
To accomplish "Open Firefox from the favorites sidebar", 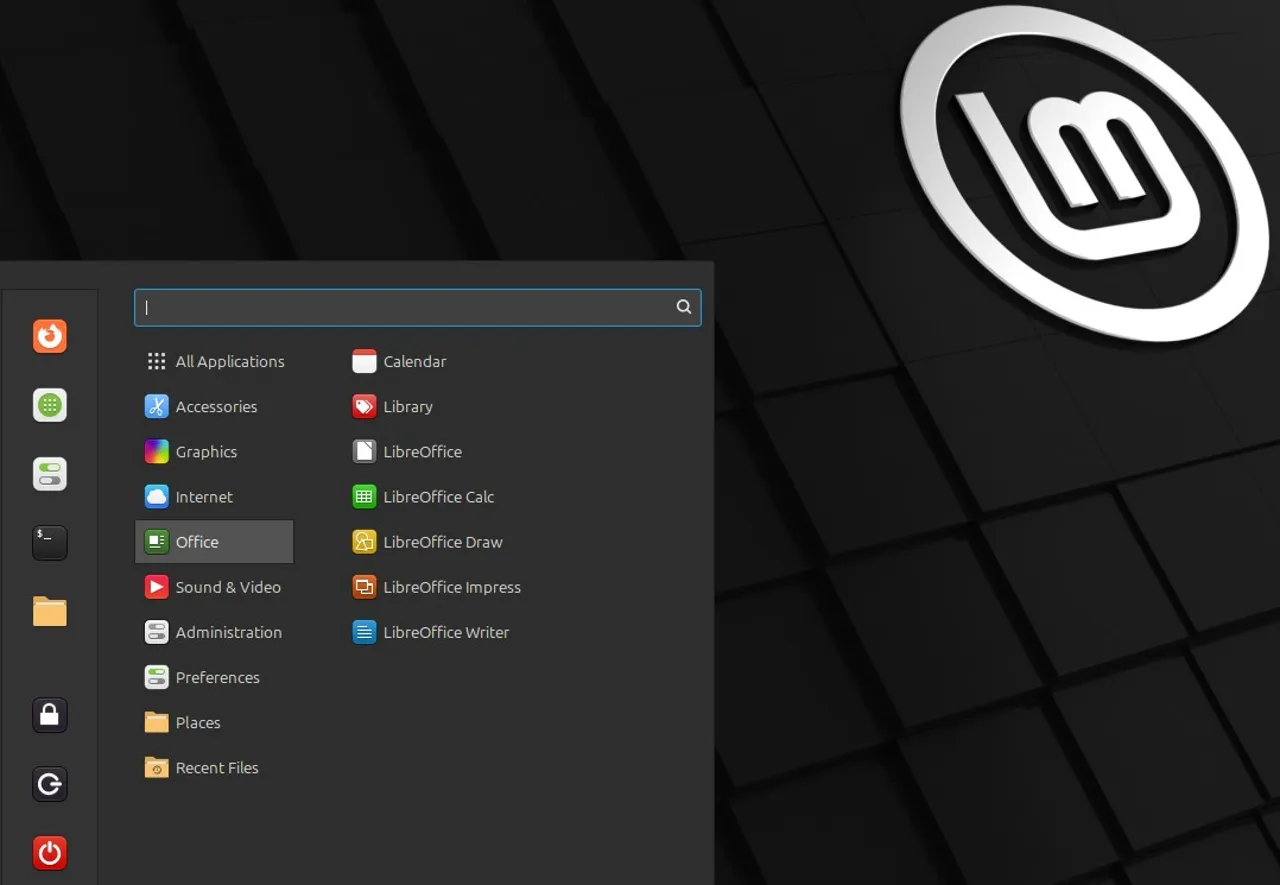I will 50,336.
